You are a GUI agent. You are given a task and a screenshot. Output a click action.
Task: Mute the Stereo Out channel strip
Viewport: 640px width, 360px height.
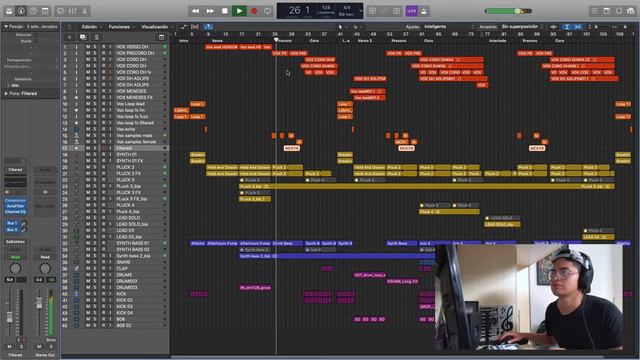coord(39,347)
